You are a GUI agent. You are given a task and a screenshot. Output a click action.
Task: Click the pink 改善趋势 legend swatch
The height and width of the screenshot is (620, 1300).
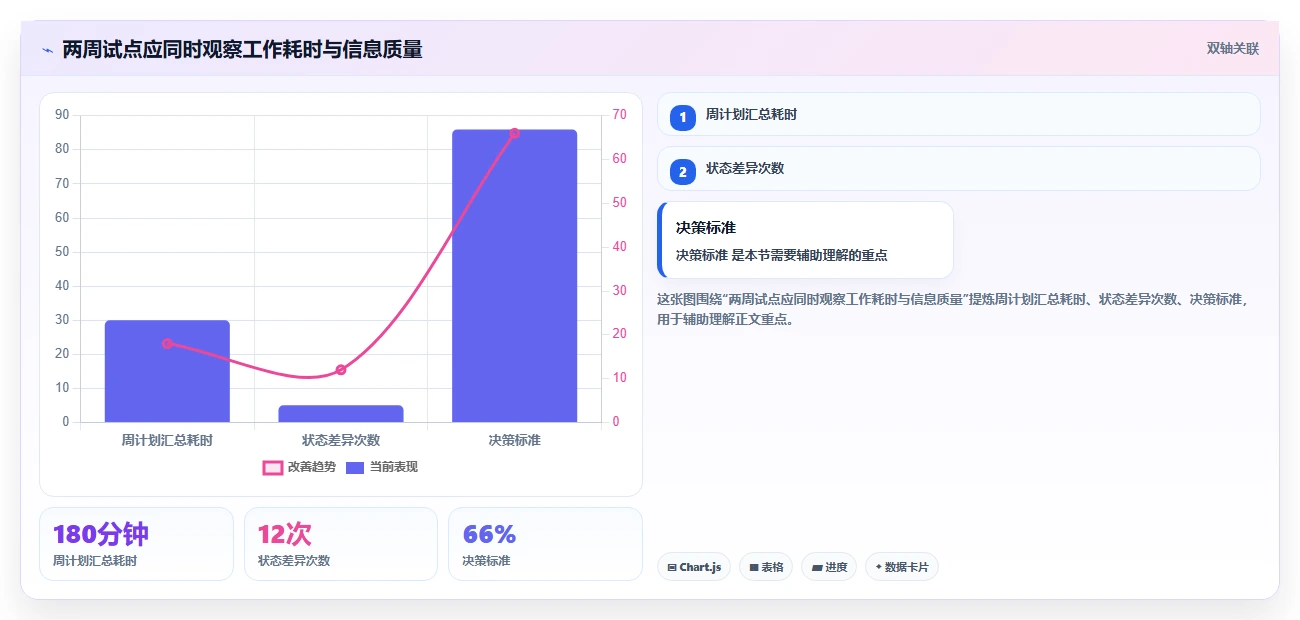click(x=273, y=467)
